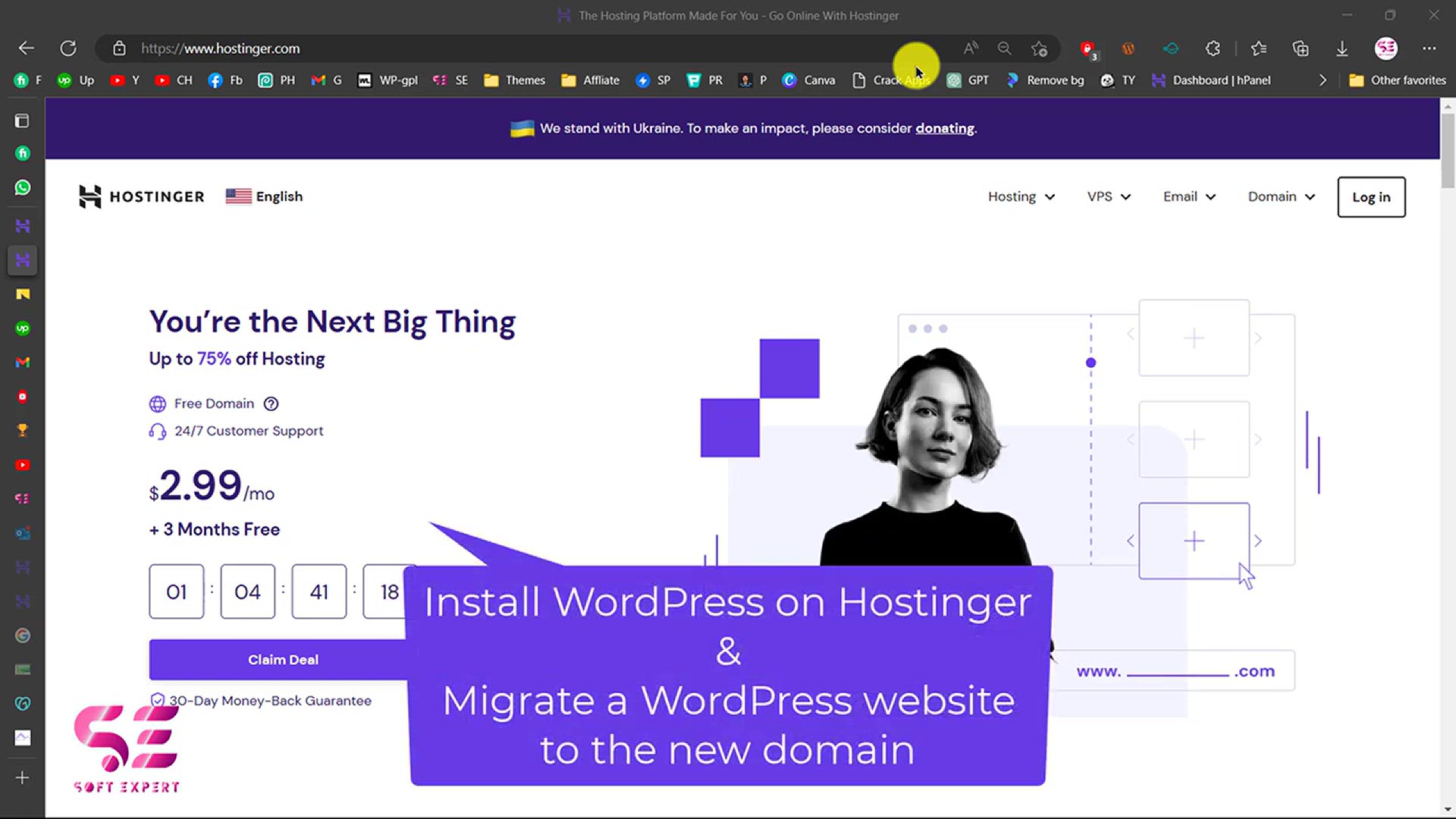Open the WP-gpl bookmark
The height and width of the screenshot is (819, 1456).
coord(387,80)
